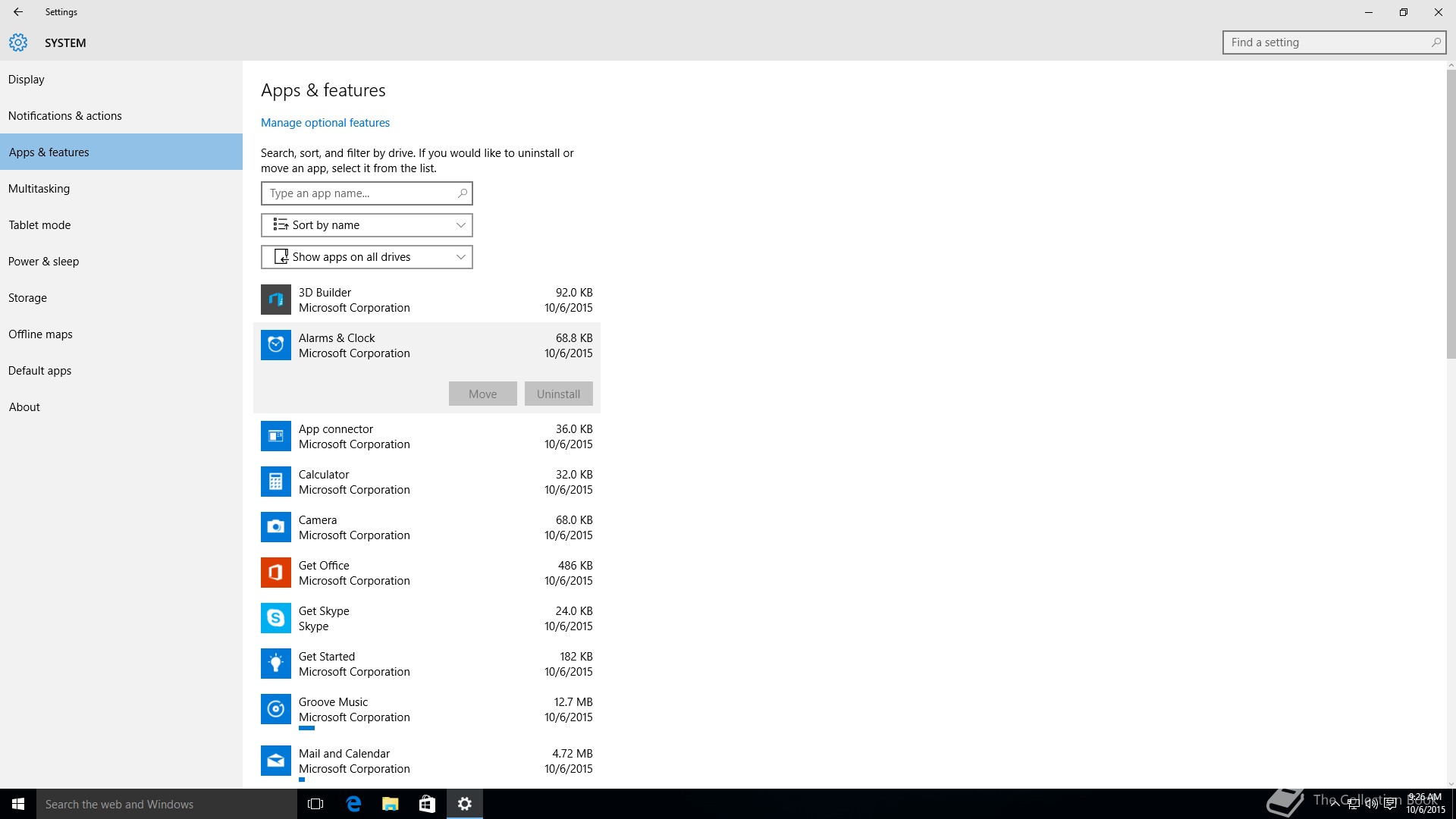Select the App connector list entry name
Image resolution: width=1456 pixels, height=819 pixels.
click(x=336, y=429)
